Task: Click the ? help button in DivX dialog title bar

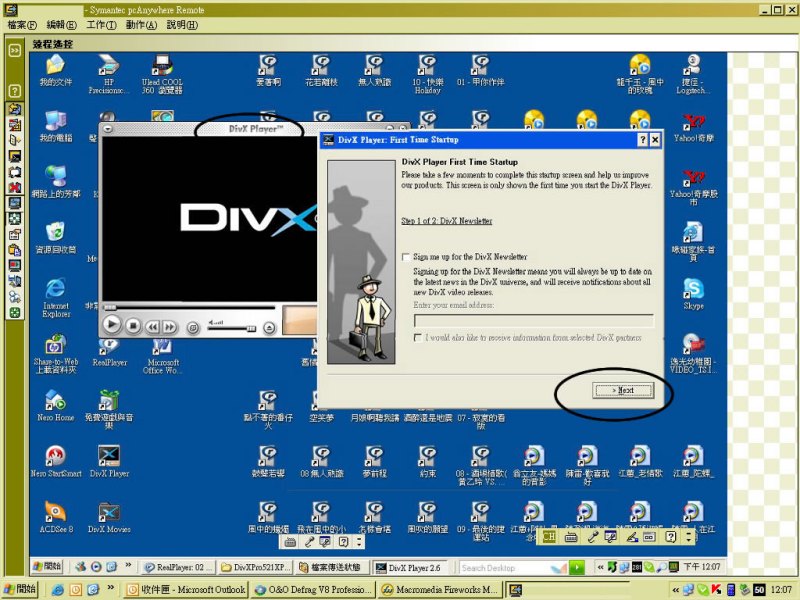Action: point(643,140)
